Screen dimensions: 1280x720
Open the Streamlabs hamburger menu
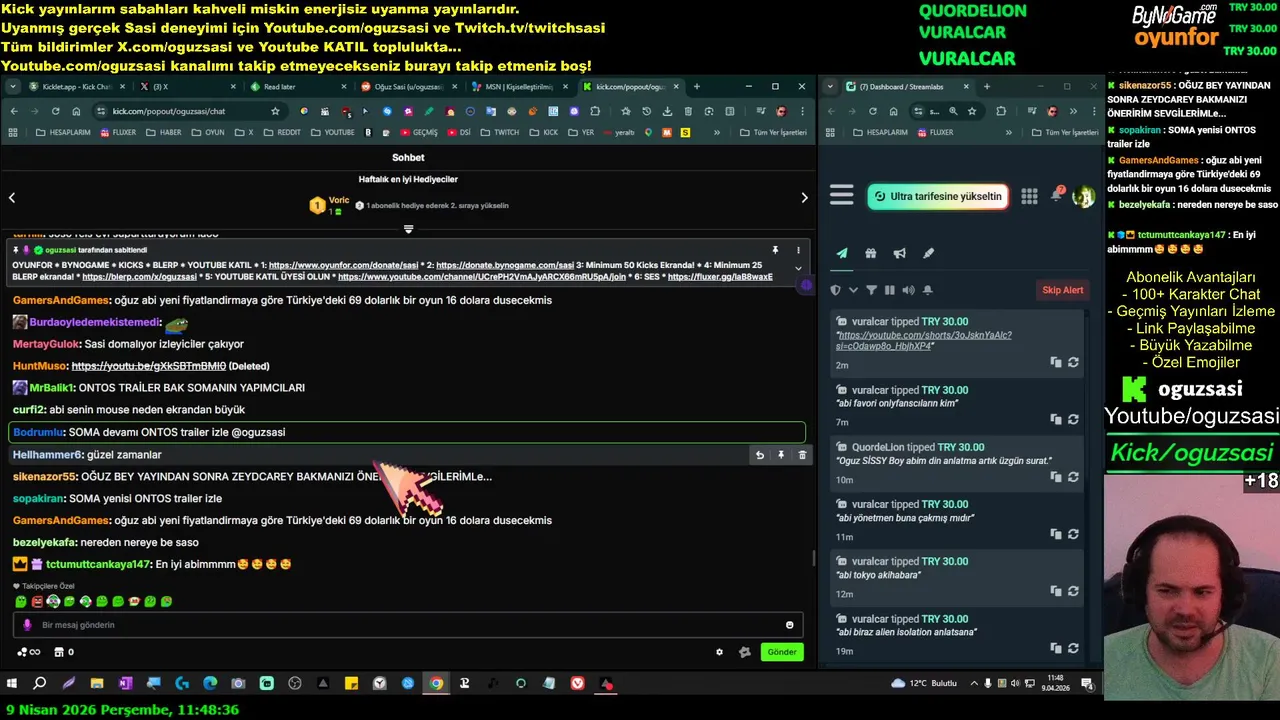842,196
